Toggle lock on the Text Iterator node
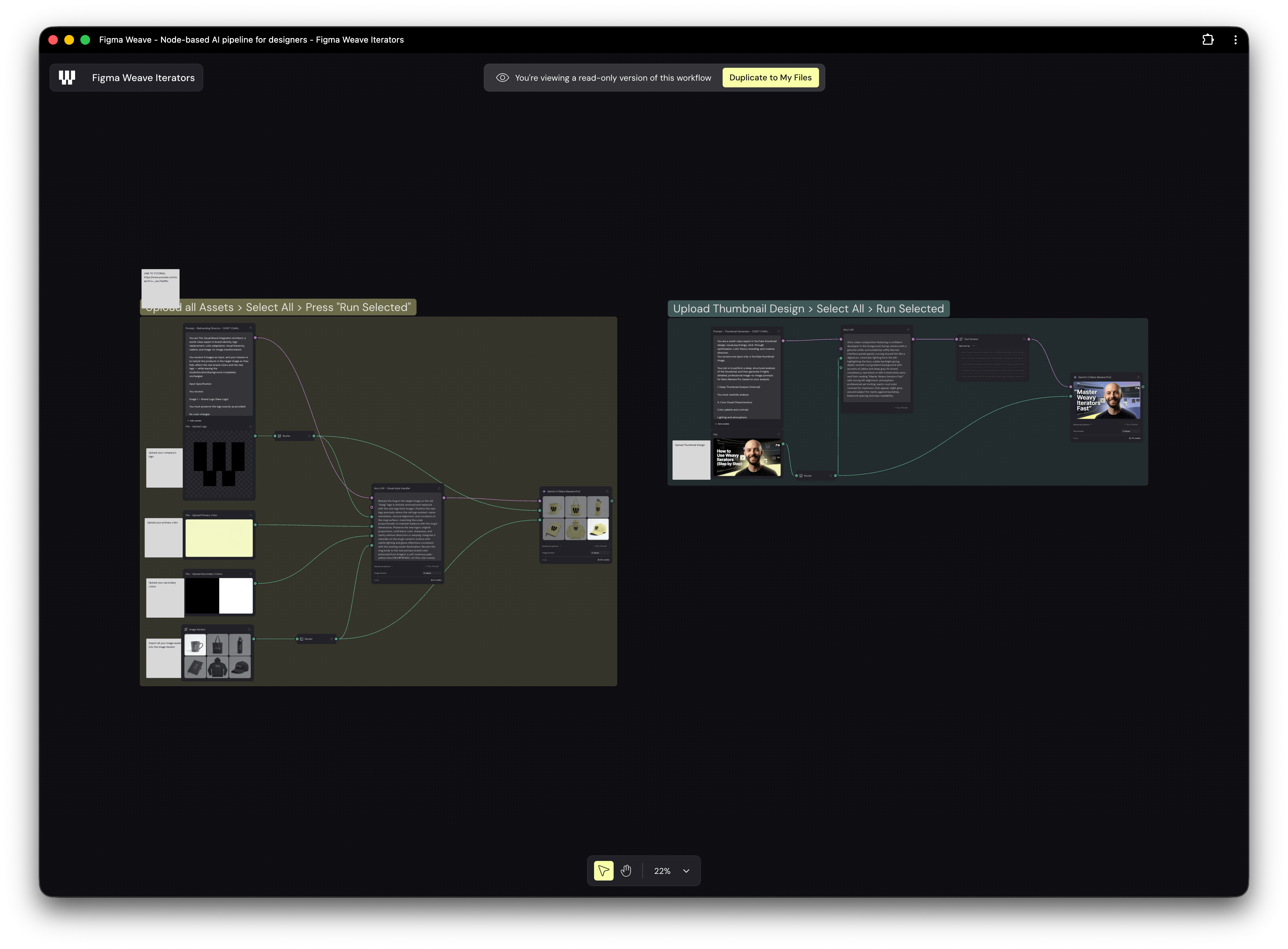 [x=1024, y=339]
